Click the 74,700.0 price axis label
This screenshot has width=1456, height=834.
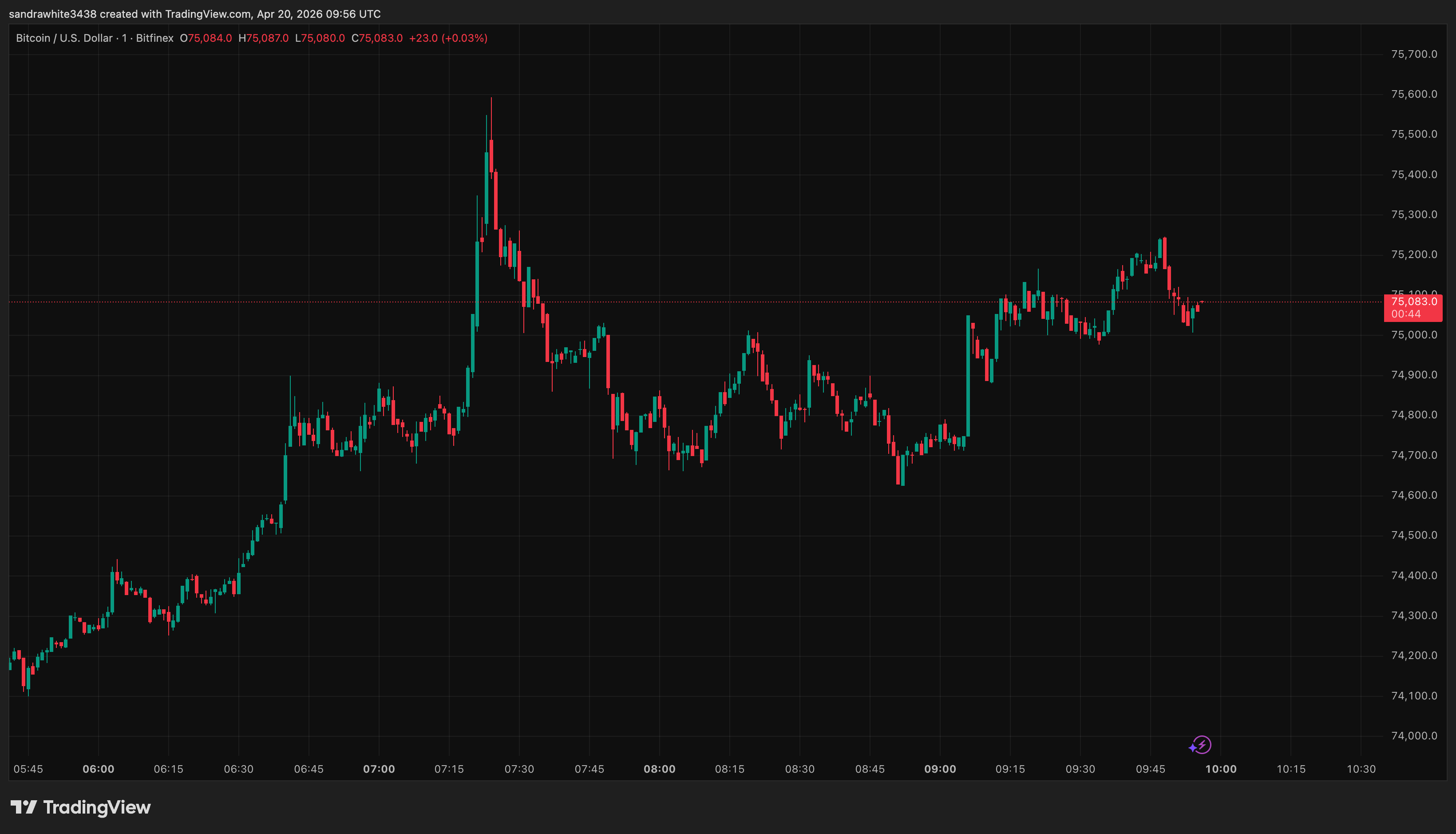1414,455
